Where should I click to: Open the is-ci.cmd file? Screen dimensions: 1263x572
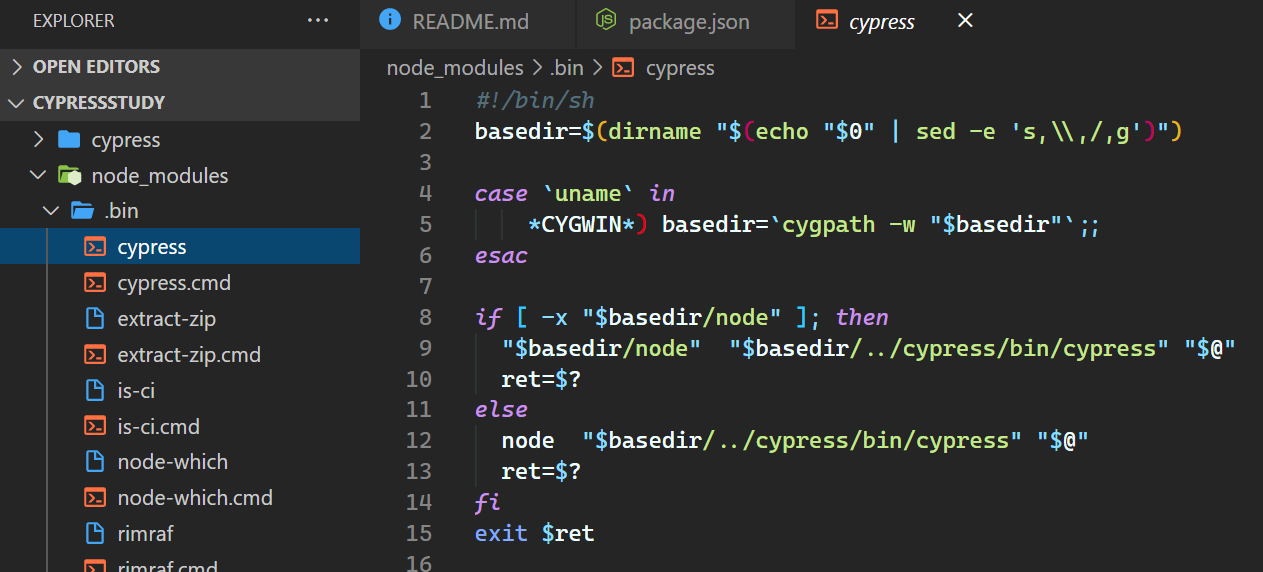click(180, 427)
